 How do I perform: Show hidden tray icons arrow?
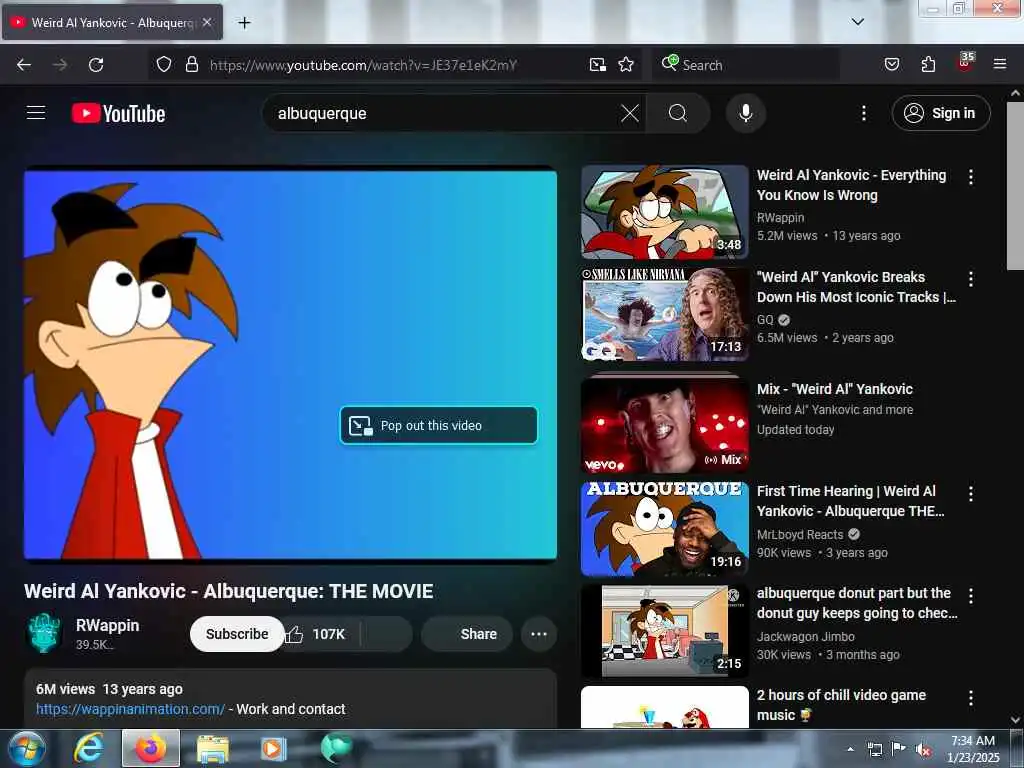coord(850,749)
